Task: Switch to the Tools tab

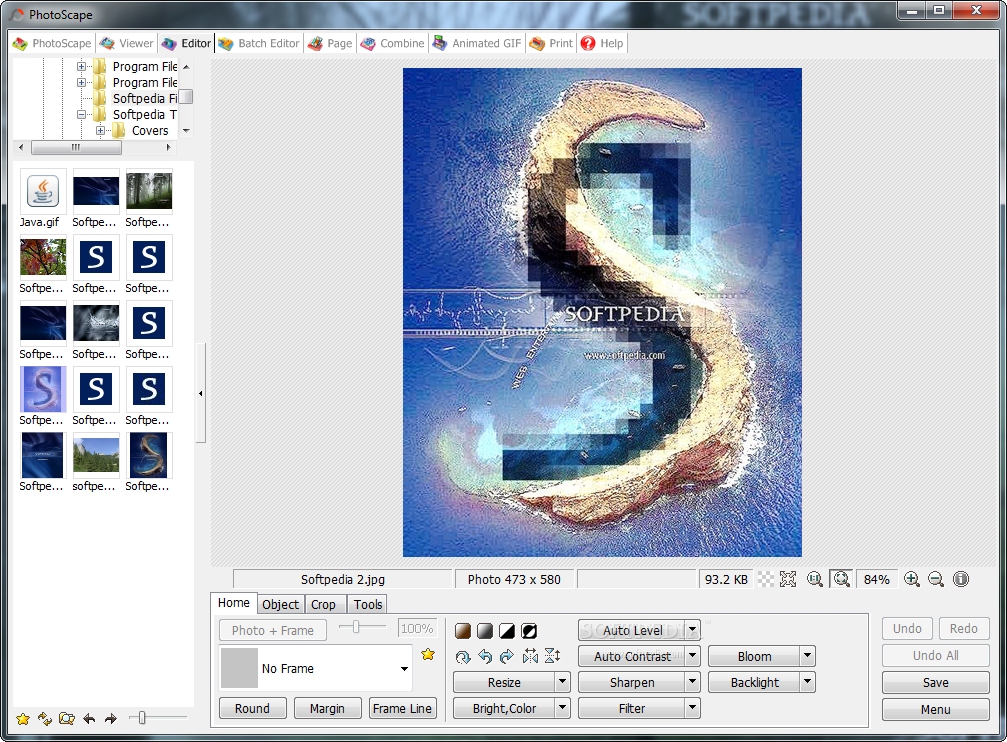Action: 368,605
